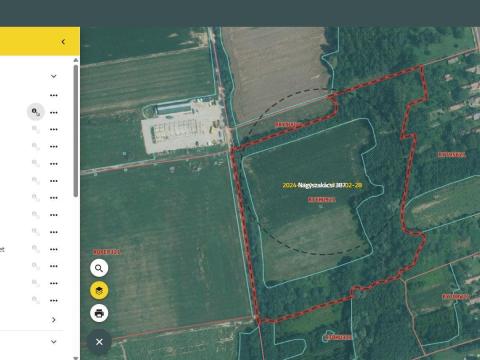Collapse the side panel with the yellow header chevron
480x360 pixels.
coord(63,42)
